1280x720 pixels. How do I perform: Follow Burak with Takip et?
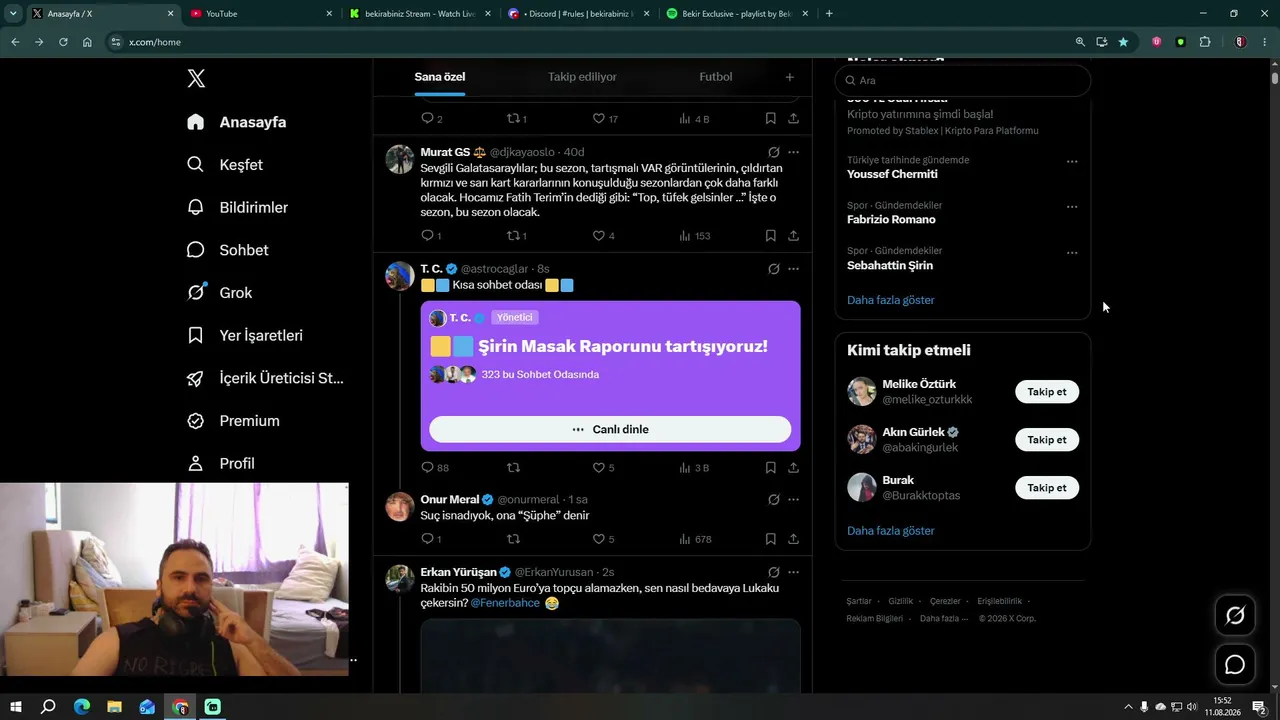pyautogui.click(x=1047, y=488)
